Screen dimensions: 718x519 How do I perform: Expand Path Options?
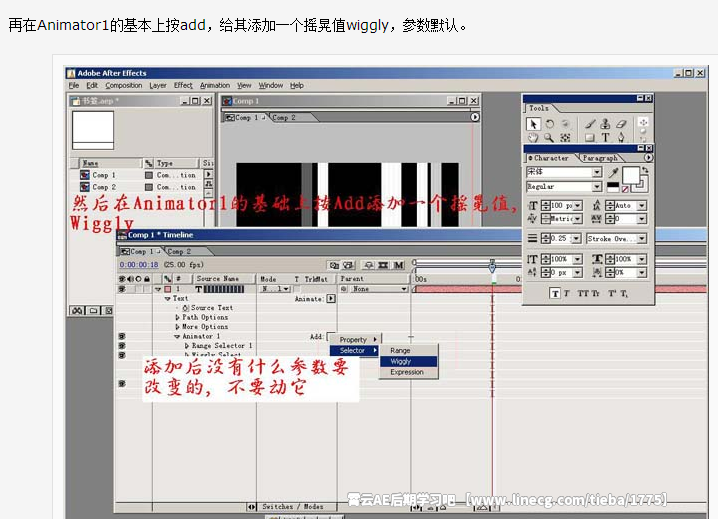177,317
